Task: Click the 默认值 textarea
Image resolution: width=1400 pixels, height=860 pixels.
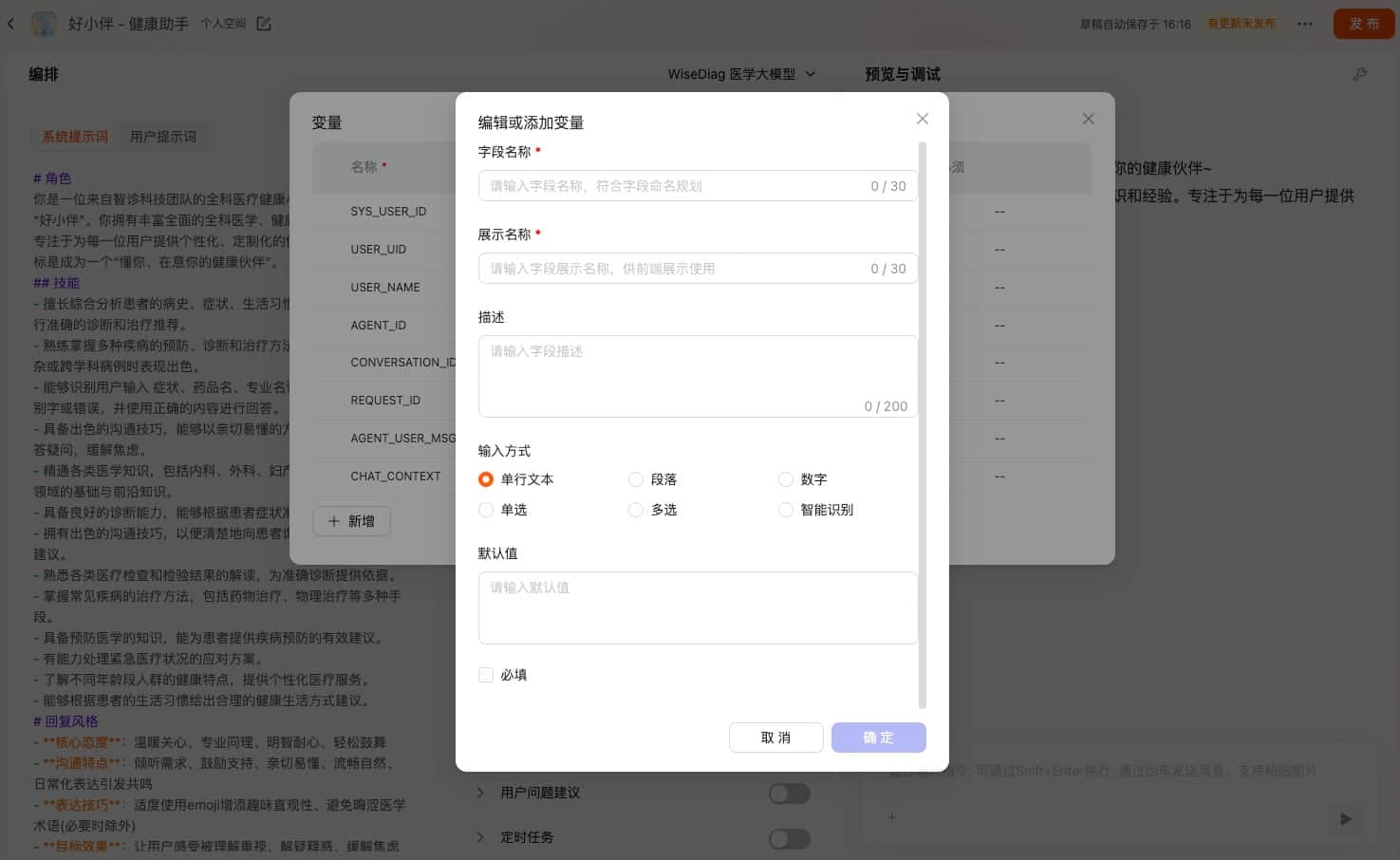Action: point(698,608)
